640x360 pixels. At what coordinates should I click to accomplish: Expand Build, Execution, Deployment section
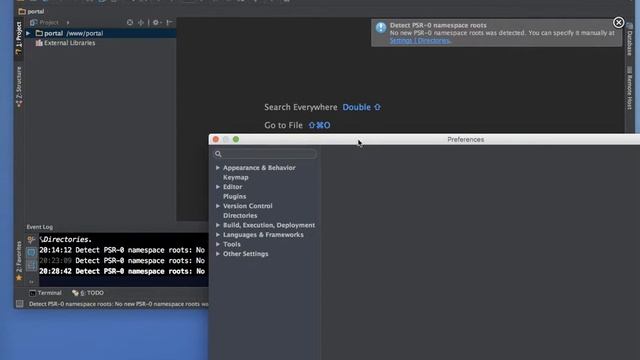[218, 225]
